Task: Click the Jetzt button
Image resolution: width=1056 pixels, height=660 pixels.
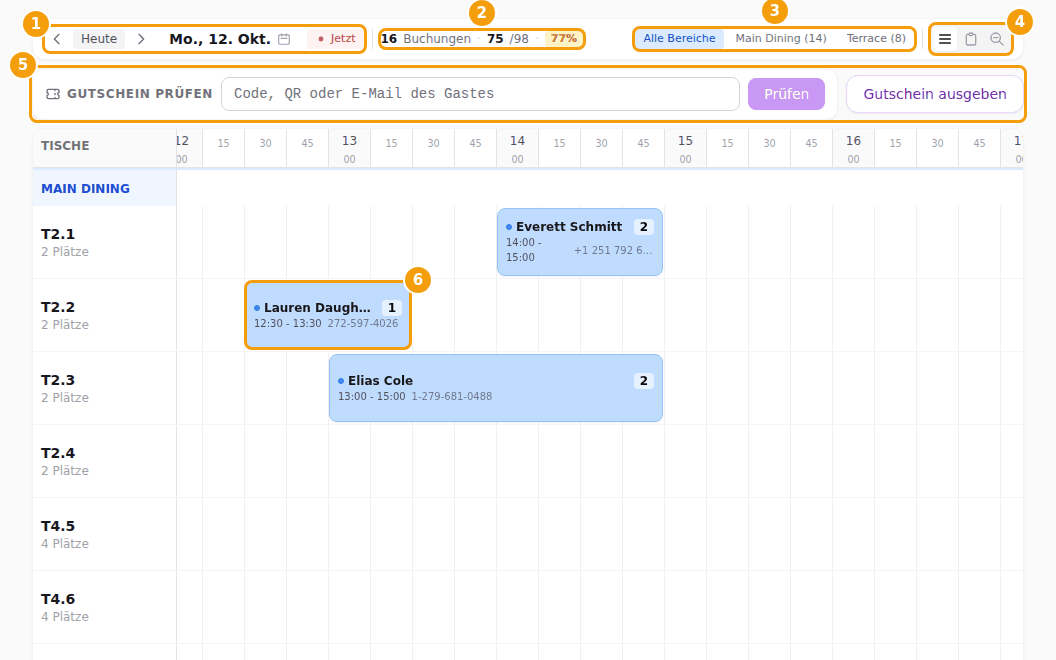Action: click(x=337, y=39)
